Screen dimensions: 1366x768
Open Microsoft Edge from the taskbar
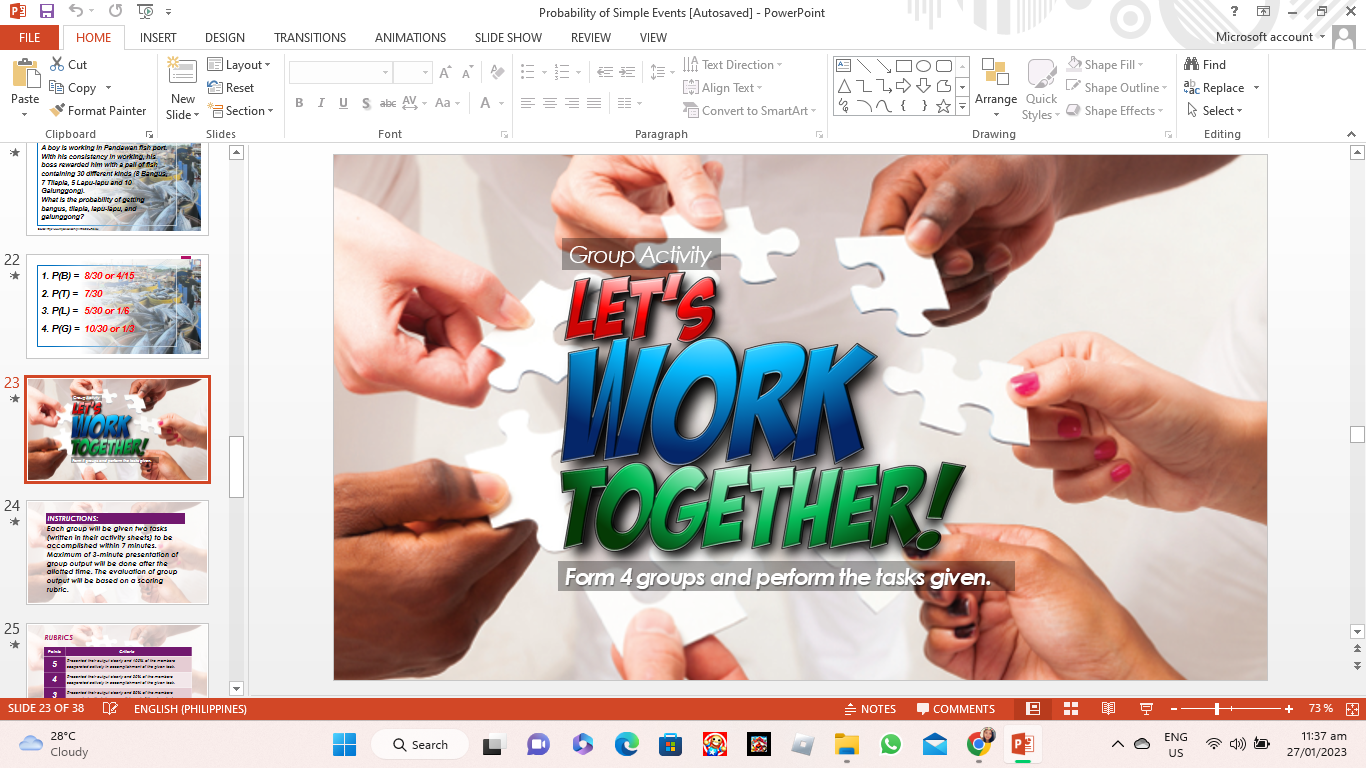[x=626, y=744]
